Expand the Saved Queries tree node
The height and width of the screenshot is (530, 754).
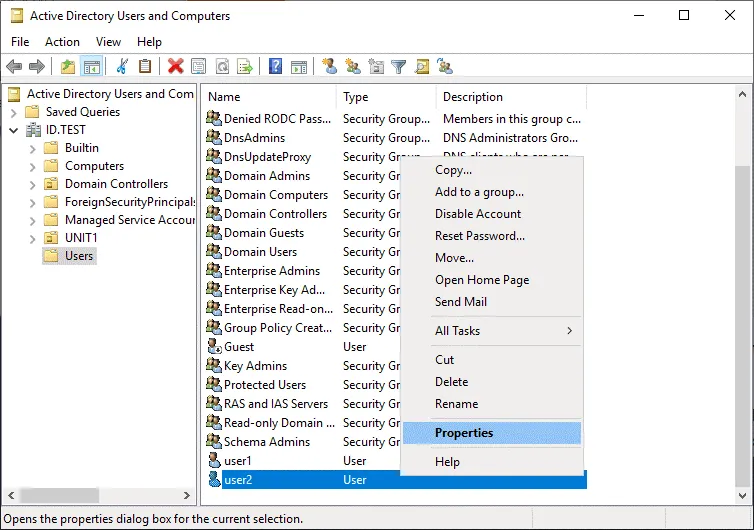[14, 112]
